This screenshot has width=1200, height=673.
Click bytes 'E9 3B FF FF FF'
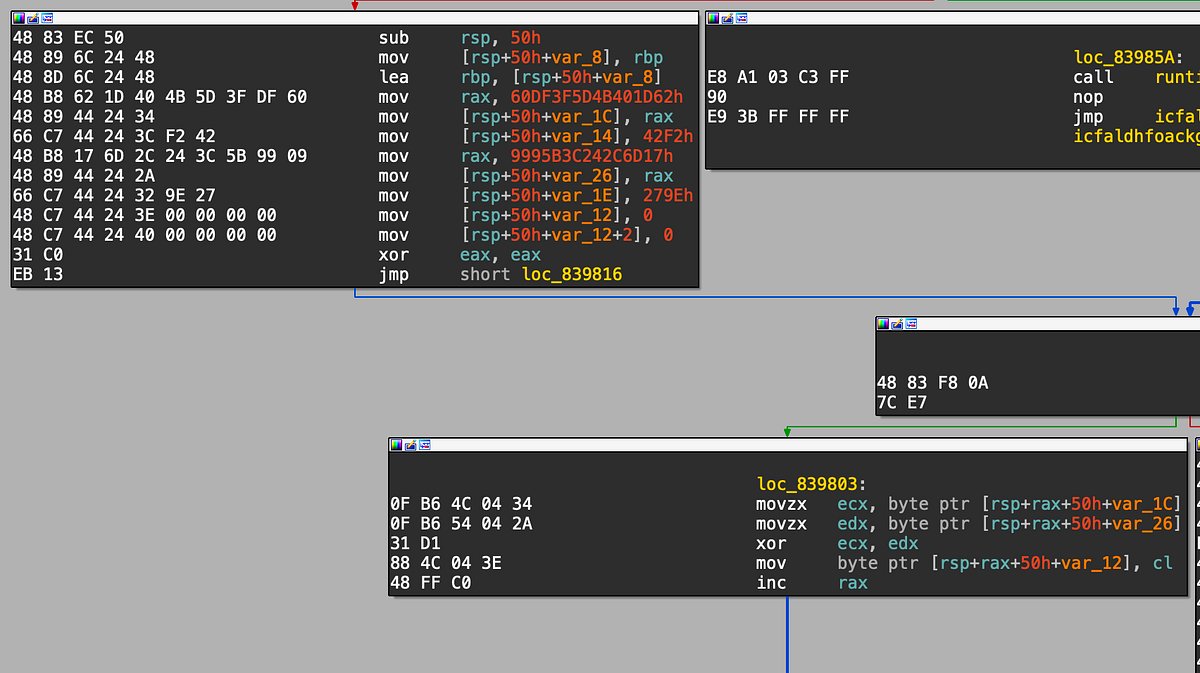click(x=778, y=116)
